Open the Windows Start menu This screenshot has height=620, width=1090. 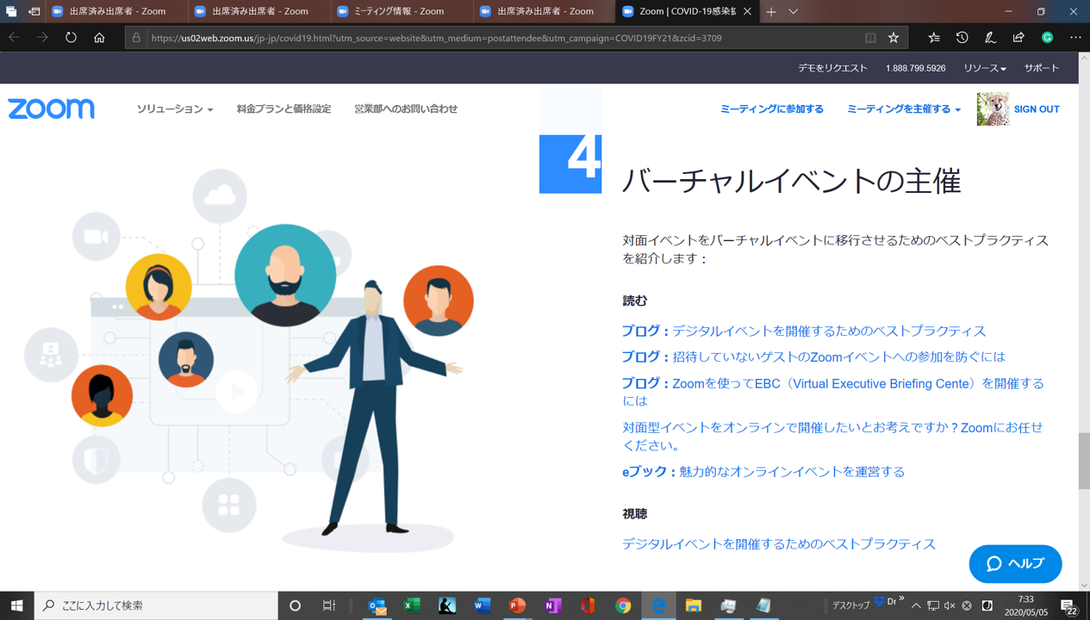[x=17, y=605]
